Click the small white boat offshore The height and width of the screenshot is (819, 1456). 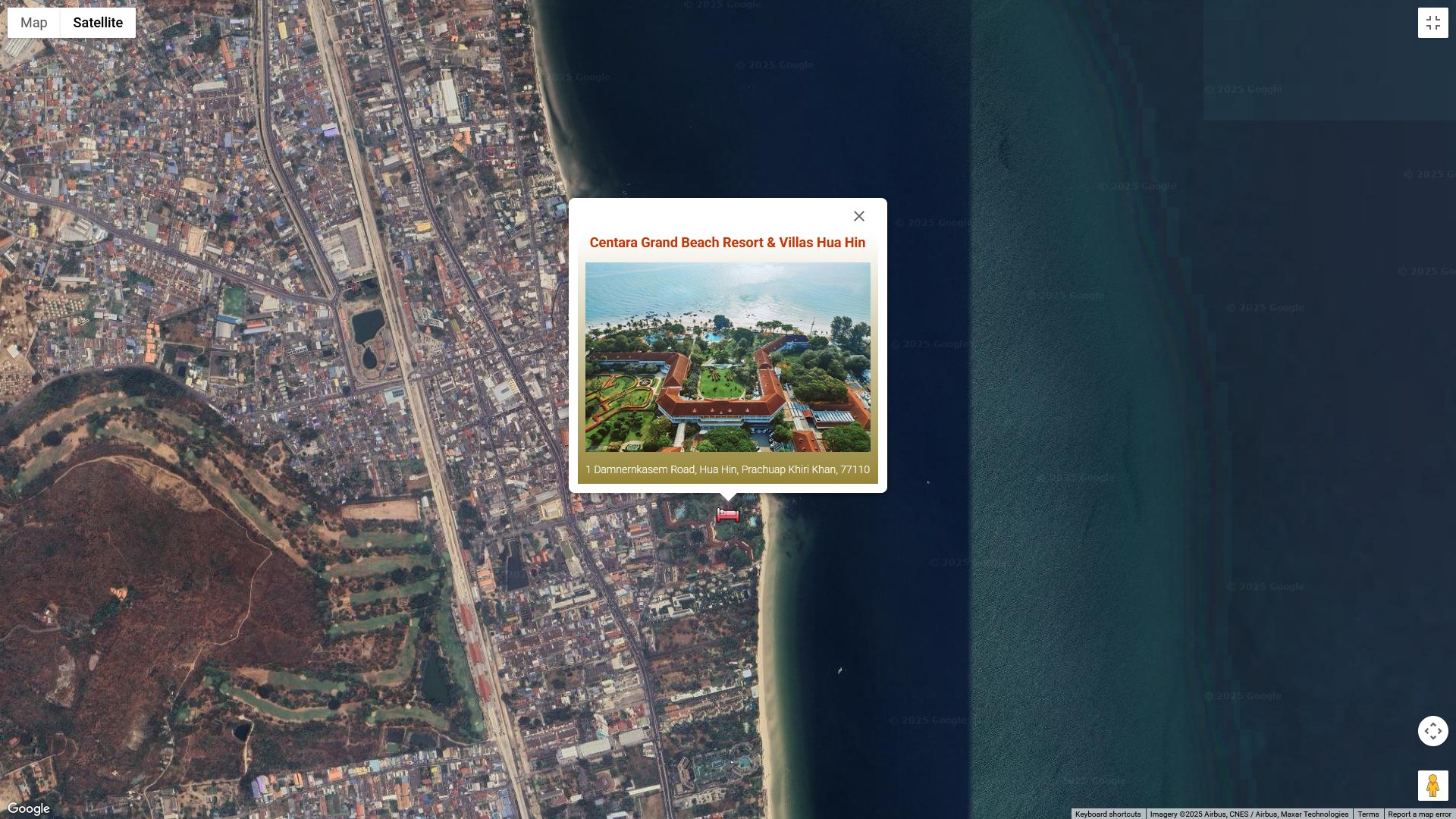(839, 670)
